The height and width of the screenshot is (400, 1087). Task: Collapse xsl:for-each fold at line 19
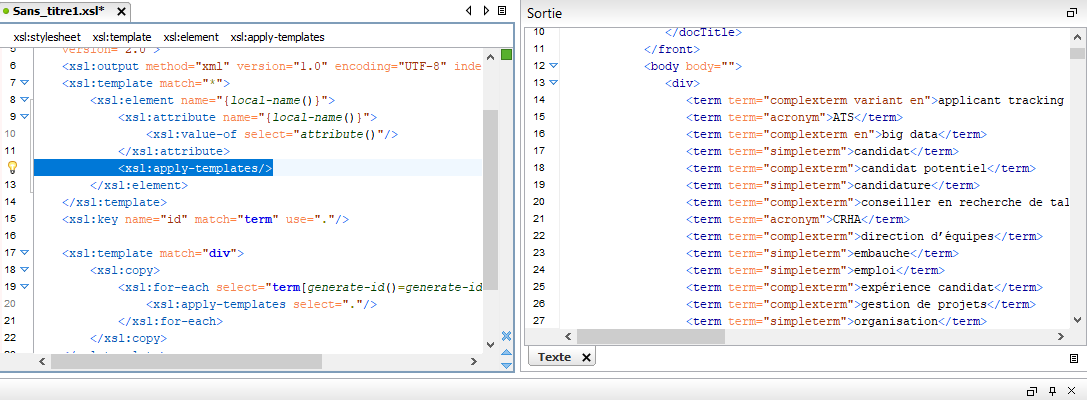click(x=25, y=286)
